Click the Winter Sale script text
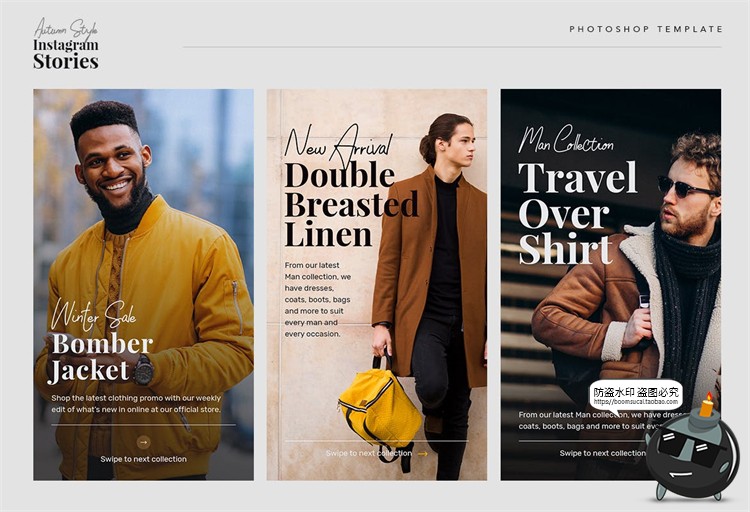 pos(94,315)
